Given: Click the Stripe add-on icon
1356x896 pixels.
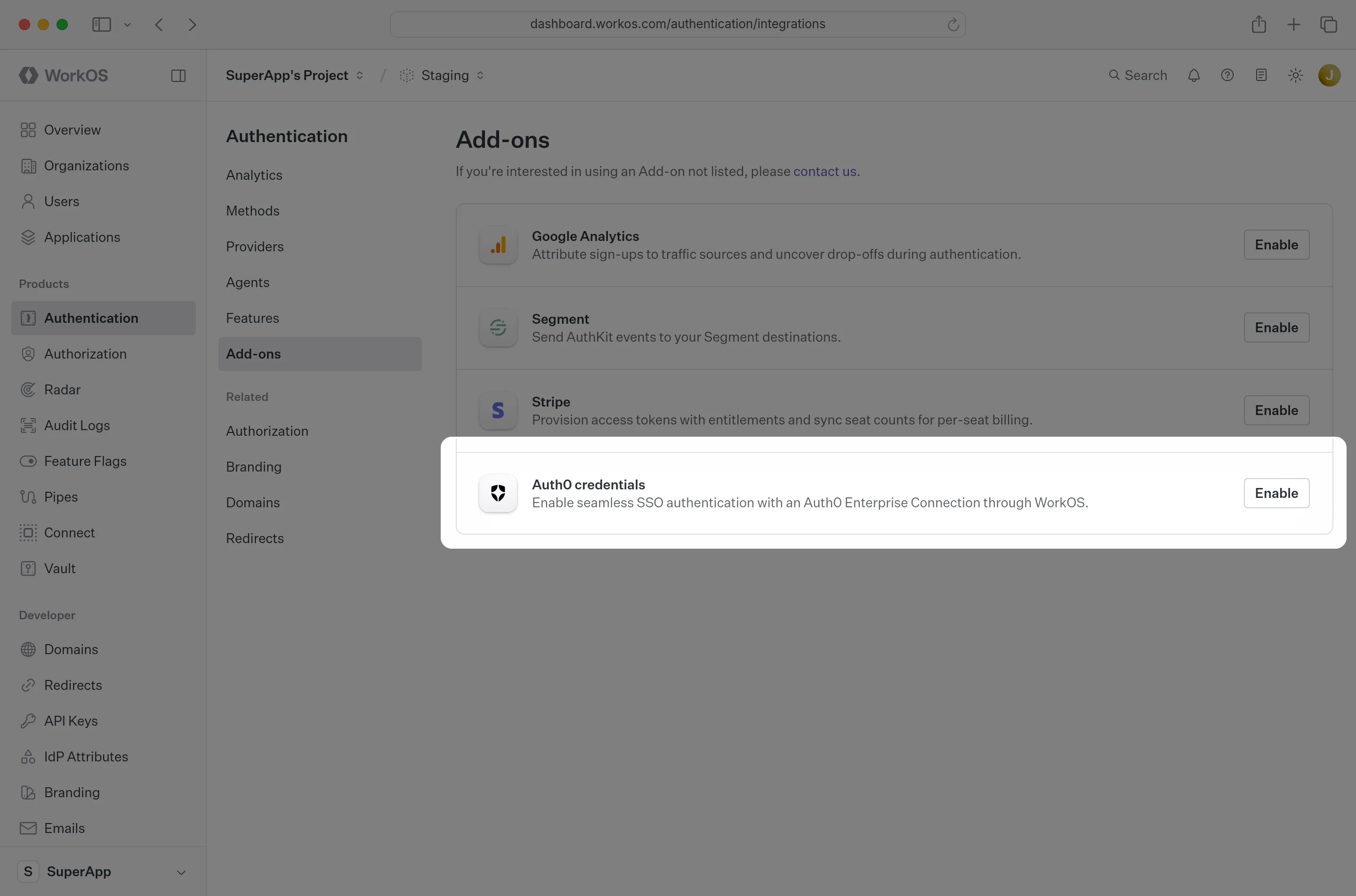Looking at the screenshot, I should click(498, 411).
